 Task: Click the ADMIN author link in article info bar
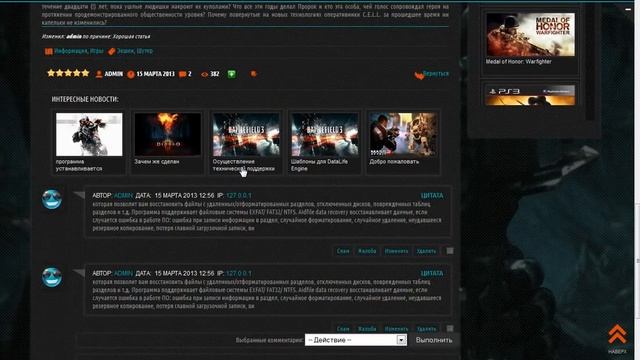(114, 74)
